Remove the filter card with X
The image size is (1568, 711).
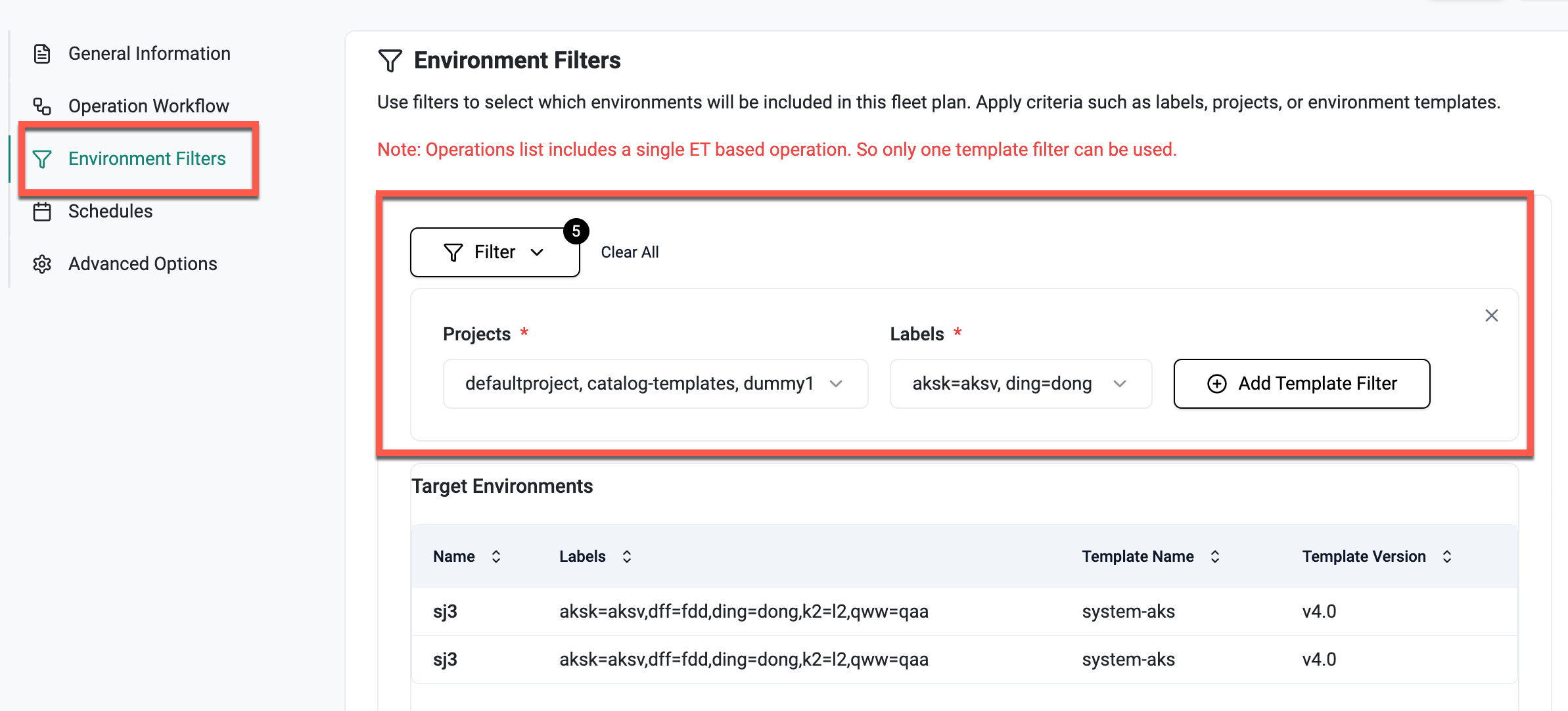point(1491,315)
